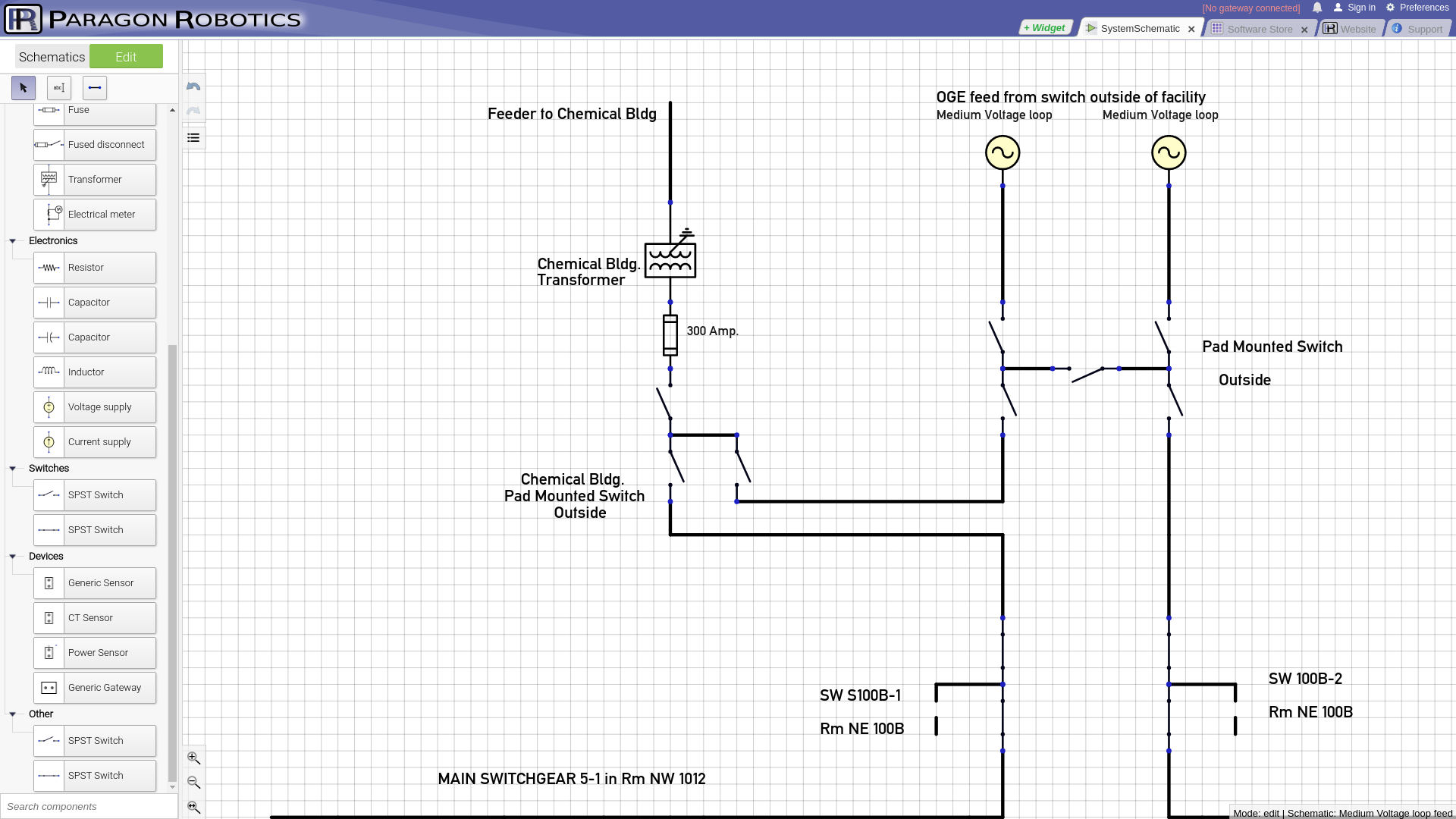This screenshot has height=819, width=1456.
Task: Fit schematic to width with zoom icon
Action: [x=194, y=808]
